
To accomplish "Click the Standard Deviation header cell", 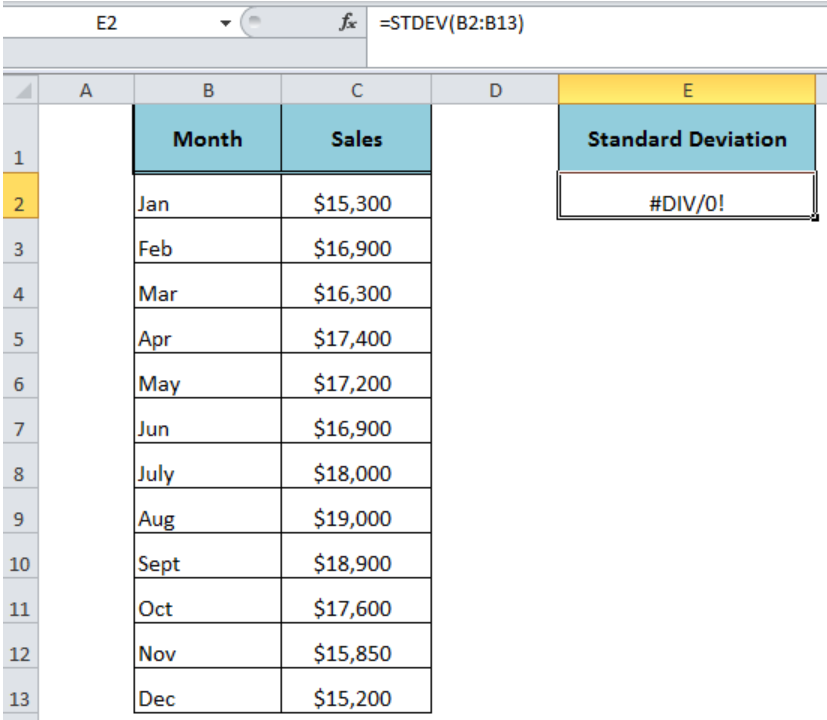I will pos(687,138).
